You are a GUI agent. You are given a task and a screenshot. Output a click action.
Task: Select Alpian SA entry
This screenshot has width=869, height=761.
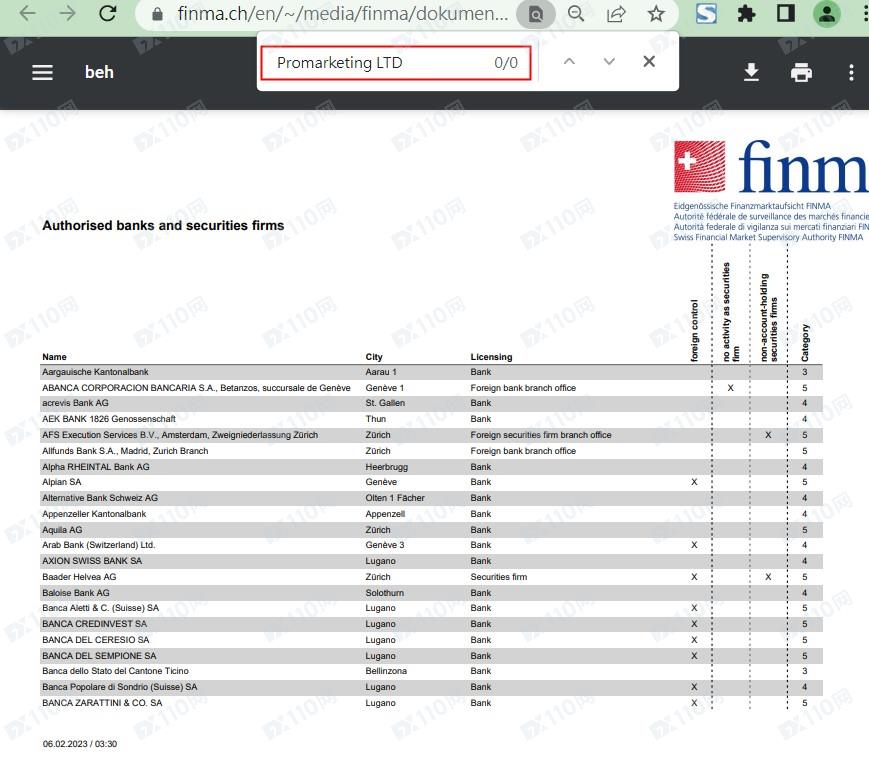pyautogui.click(x=62, y=482)
